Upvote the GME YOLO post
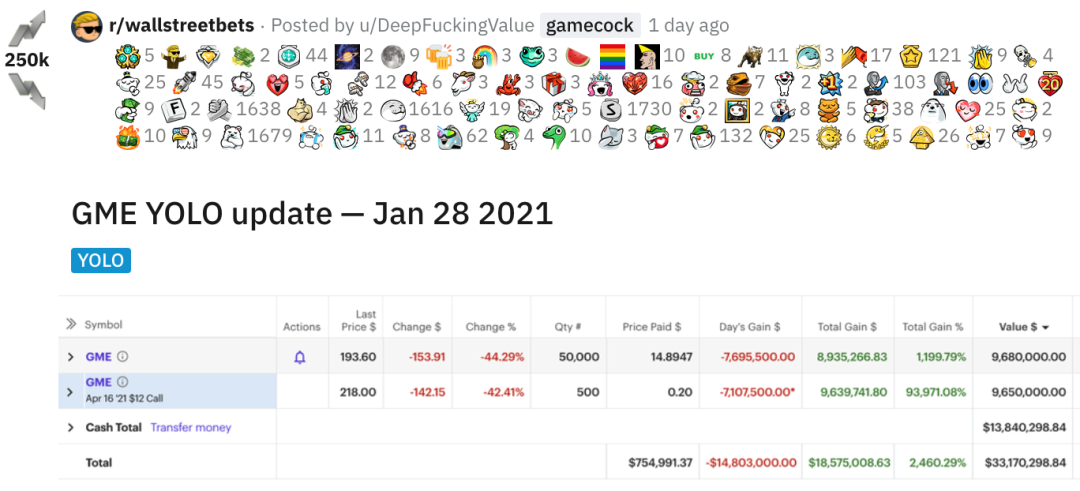The image size is (1080, 491). pos(27,27)
